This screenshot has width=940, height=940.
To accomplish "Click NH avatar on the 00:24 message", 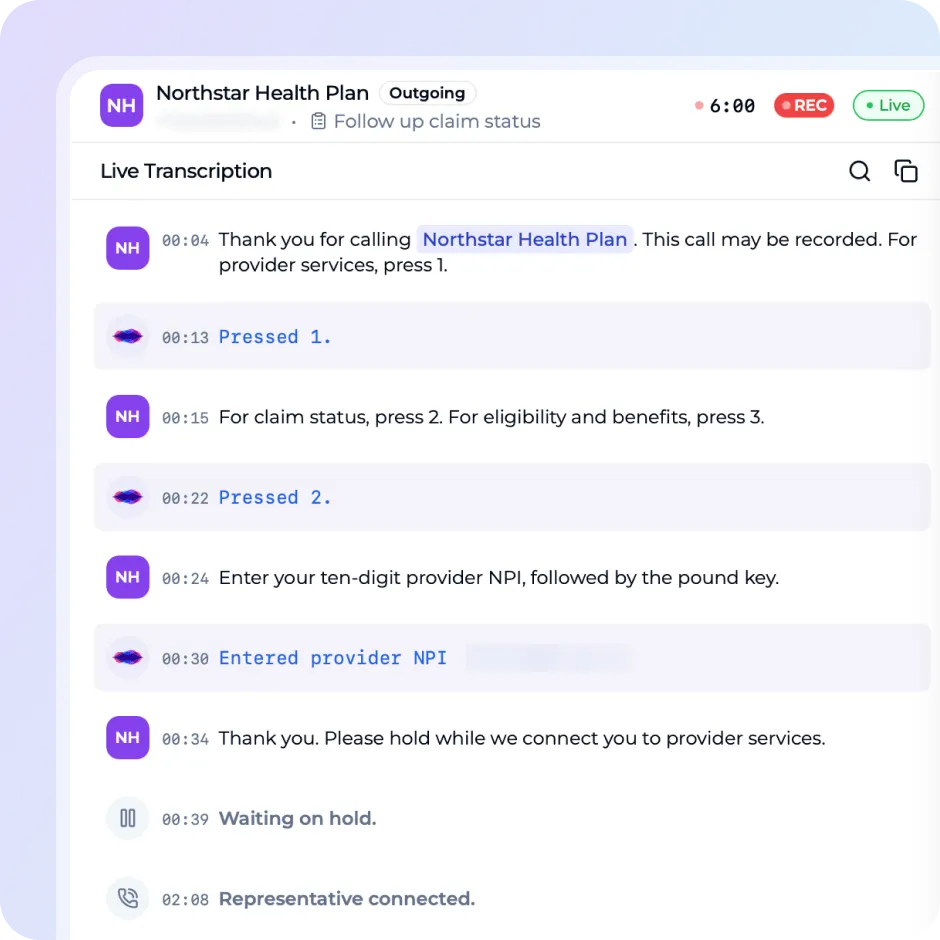I will [128, 577].
